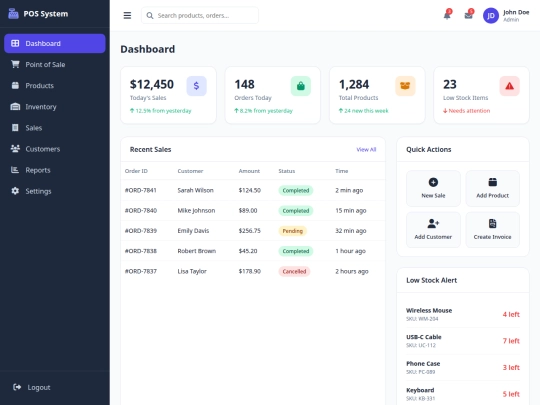Click the Dashboard grid icon in sidebar

tap(15, 43)
